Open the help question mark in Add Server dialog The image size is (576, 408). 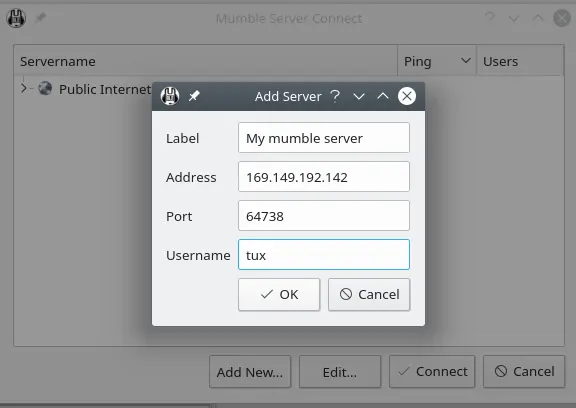click(335, 96)
